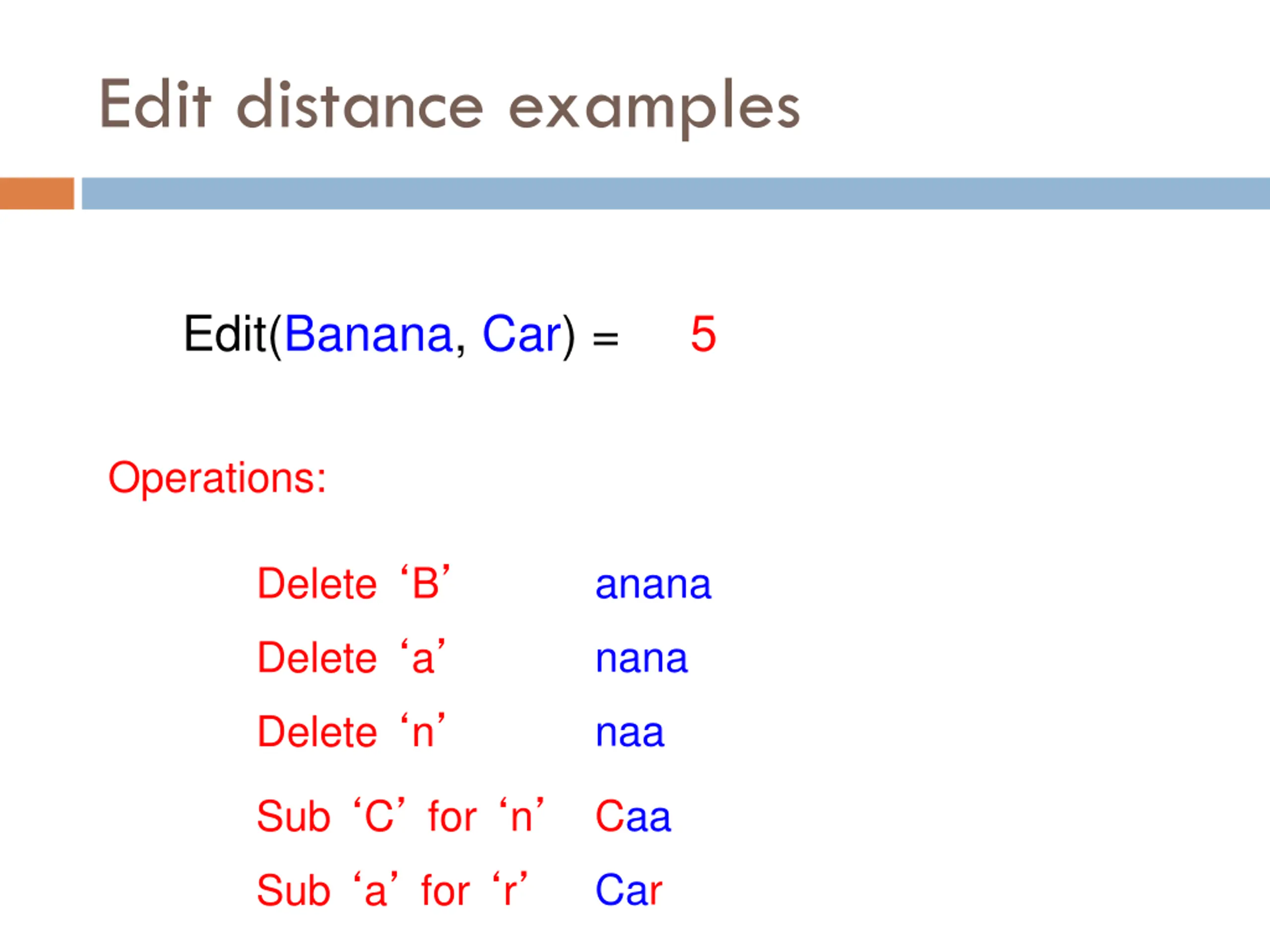Click "Sub 'a' for 'r'" operation text
This screenshot has height=952, width=1270.
(x=392, y=890)
